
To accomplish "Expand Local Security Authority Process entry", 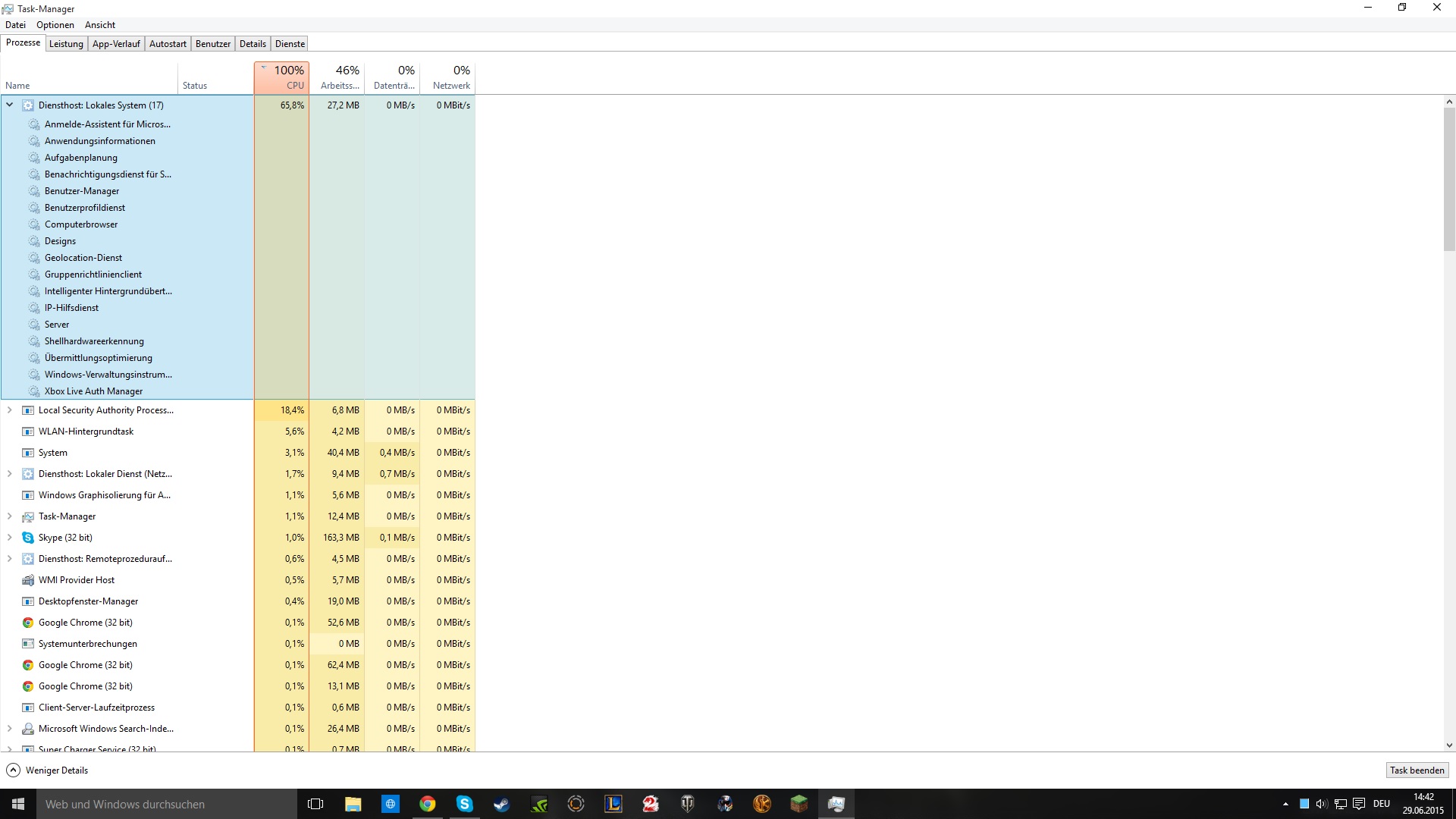I will (10, 410).
